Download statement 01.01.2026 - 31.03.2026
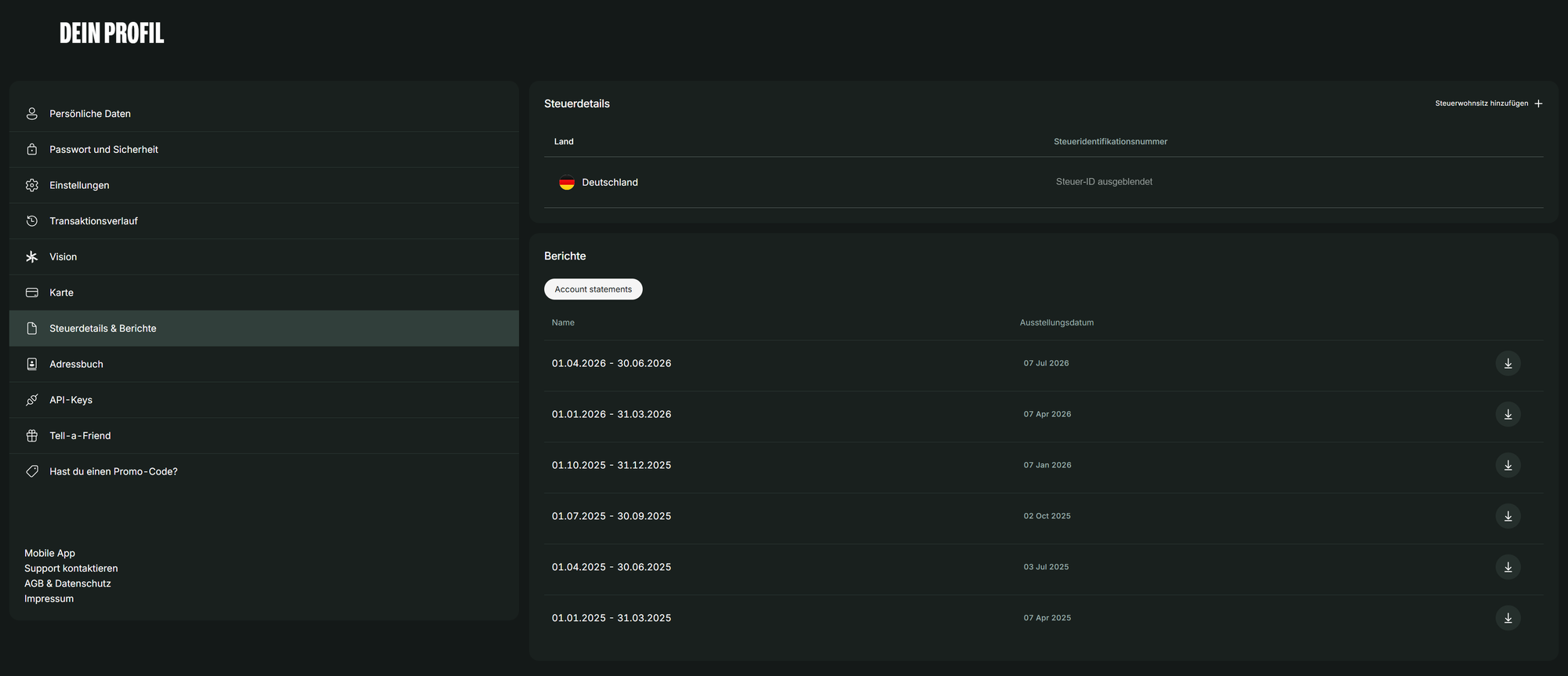Screen dimensions: 1568x676 [1508, 414]
